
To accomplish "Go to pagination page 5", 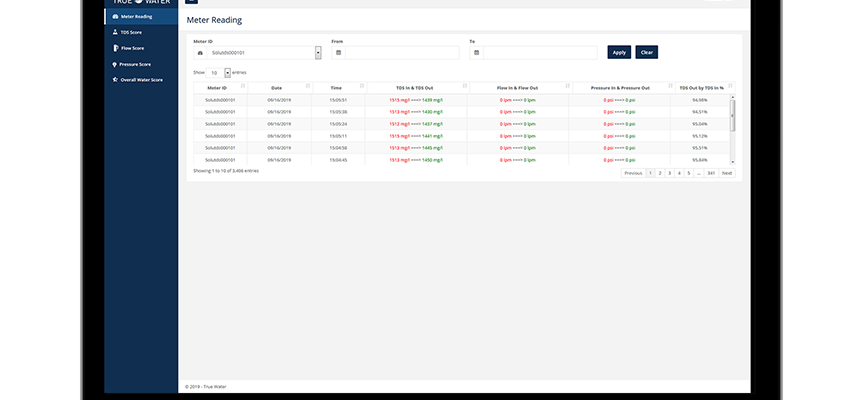I will pyautogui.click(x=689, y=173).
